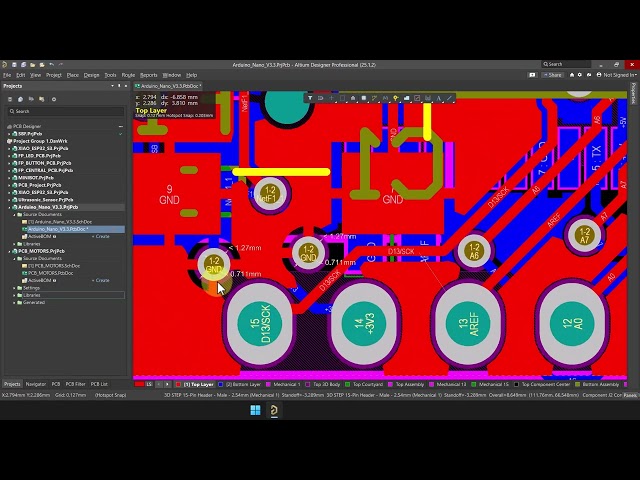Open the notifications message icon near Share

click(532, 75)
